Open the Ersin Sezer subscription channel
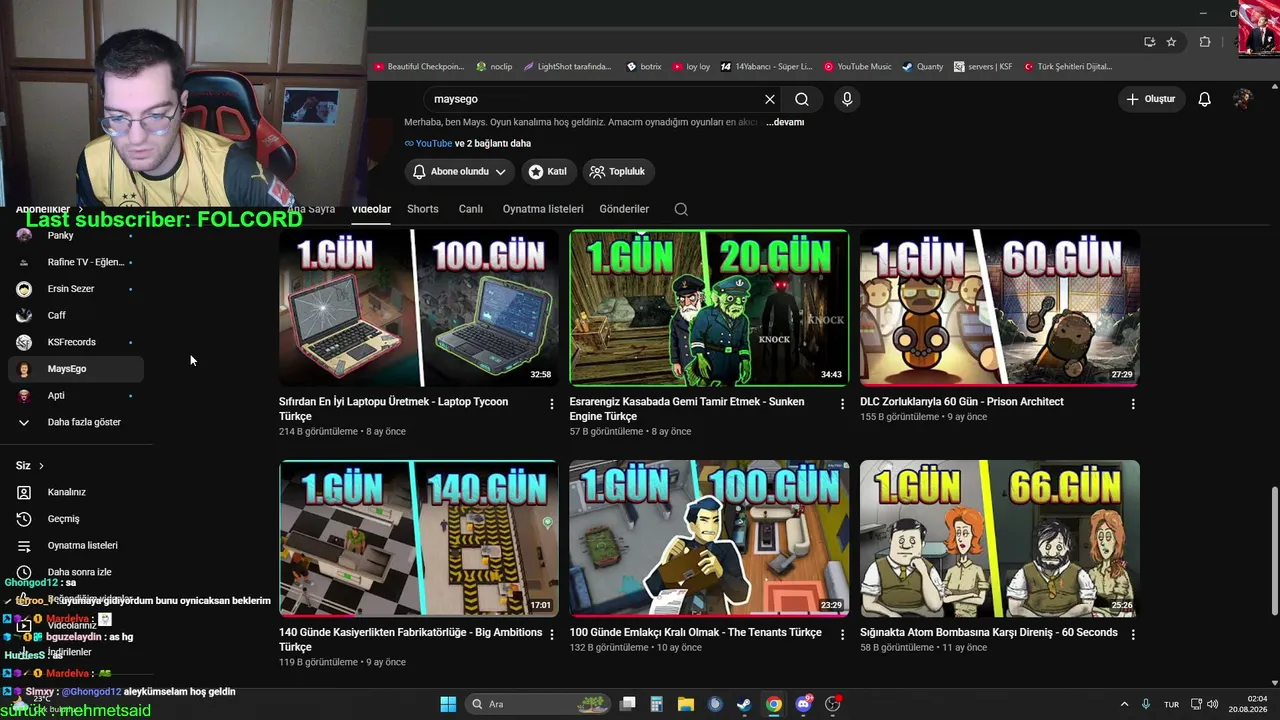The width and height of the screenshot is (1280, 720). click(76, 289)
